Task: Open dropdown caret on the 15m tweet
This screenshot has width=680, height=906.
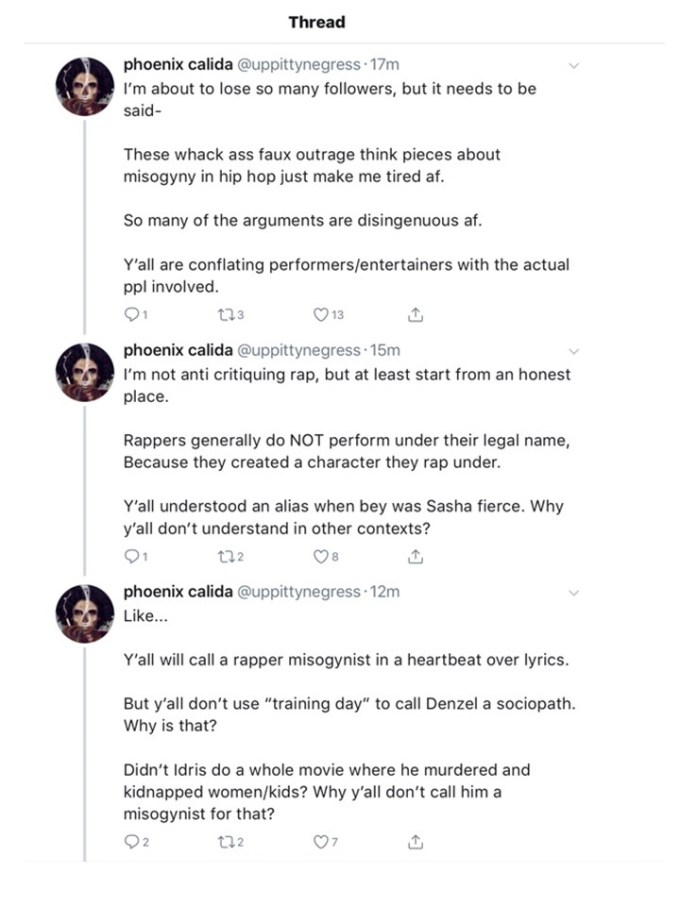Action: (x=574, y=351)
